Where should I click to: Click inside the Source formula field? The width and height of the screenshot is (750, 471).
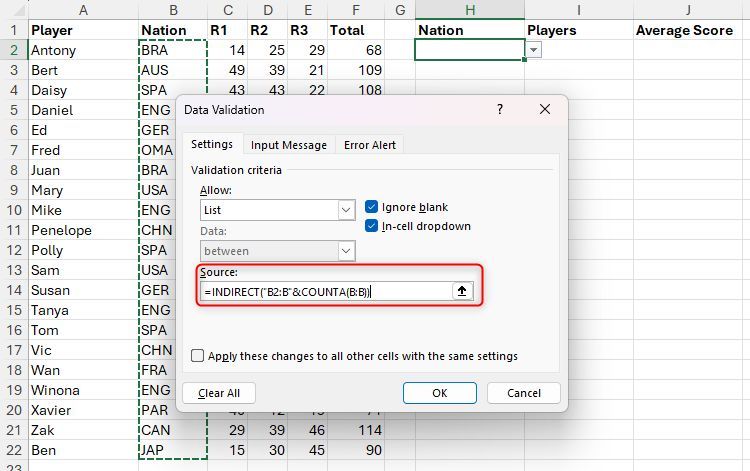[325, 291]
